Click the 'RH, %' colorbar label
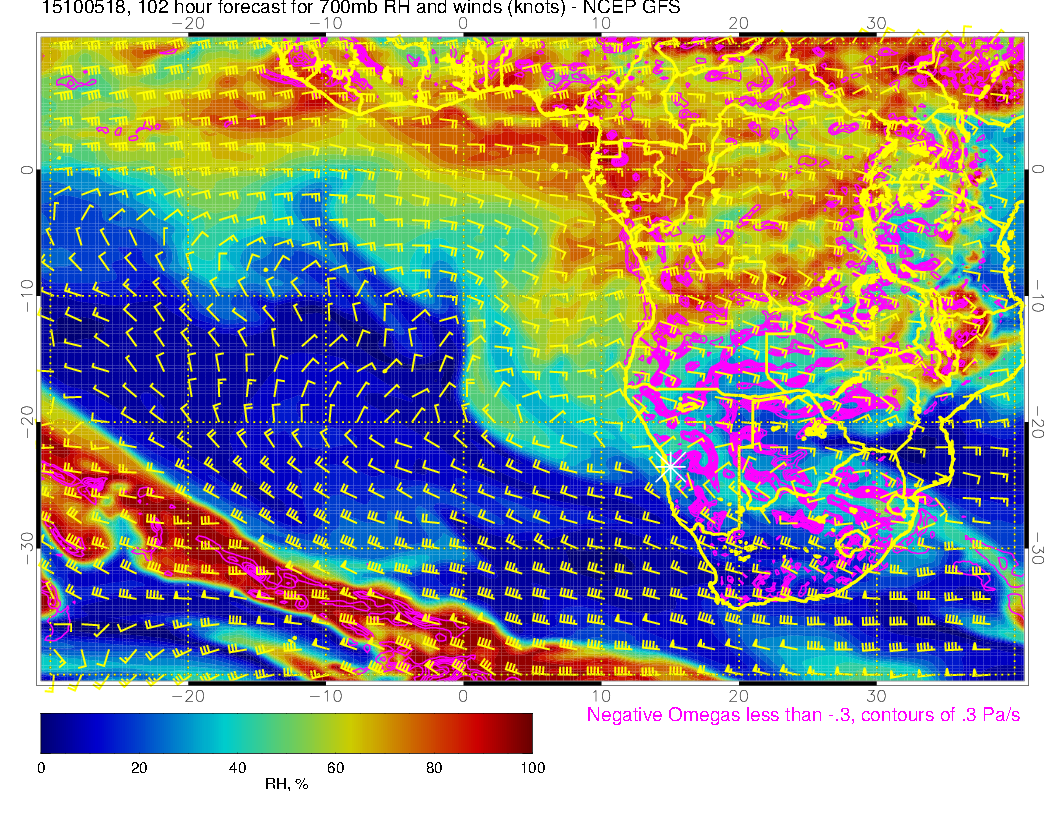This screenshot has height=816, width=1056. tap(286, 784)
